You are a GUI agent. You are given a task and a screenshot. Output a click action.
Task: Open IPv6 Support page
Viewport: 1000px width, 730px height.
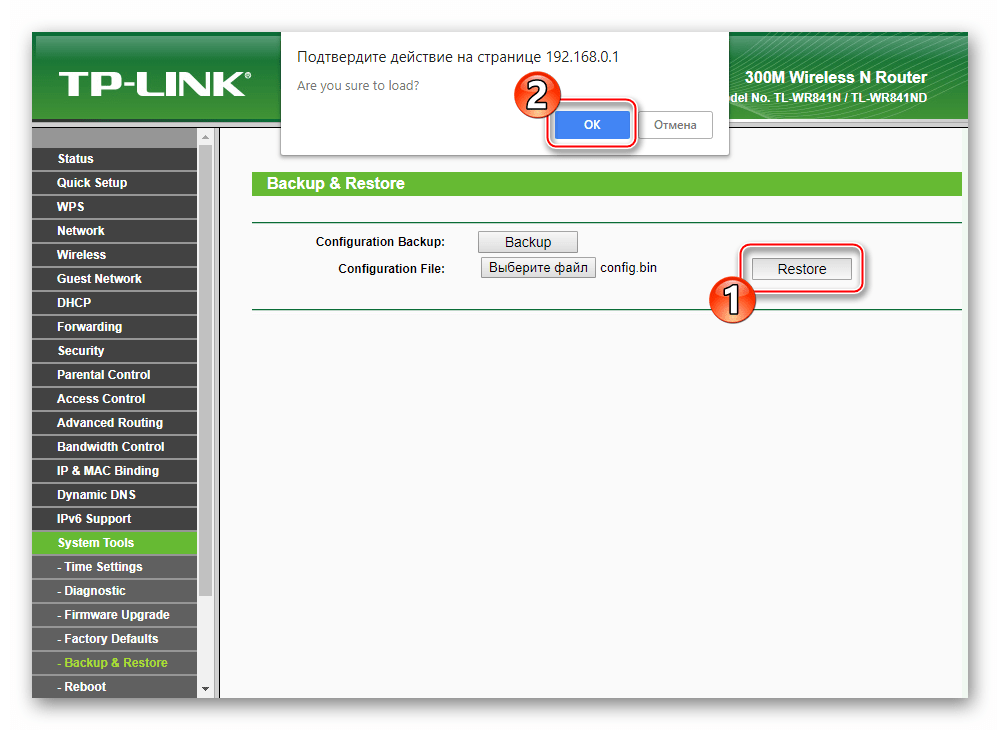point(114,519)
